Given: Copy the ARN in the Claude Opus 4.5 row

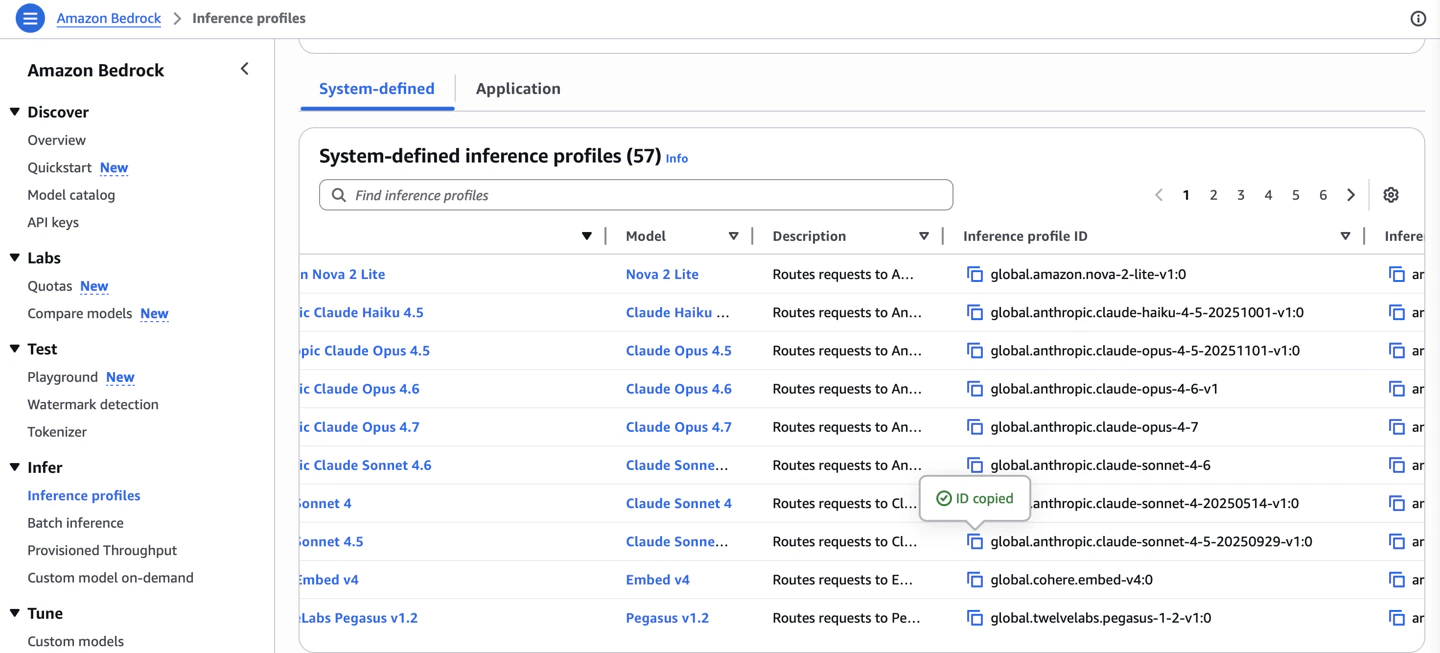Looking at the screenshot, I should 1397,350.
